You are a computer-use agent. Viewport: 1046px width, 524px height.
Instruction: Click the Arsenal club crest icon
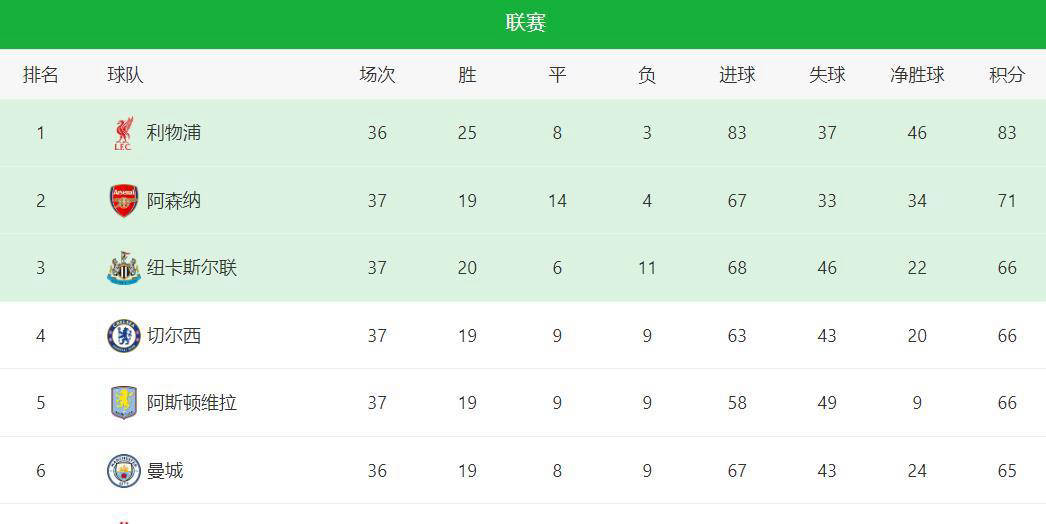pyautogui.click(x=123, y=201)
